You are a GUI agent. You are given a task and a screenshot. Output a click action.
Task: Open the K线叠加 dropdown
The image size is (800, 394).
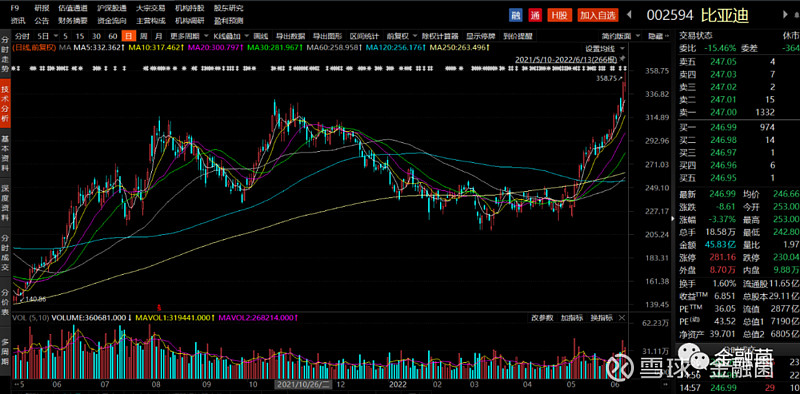pyautogui.click(x=231, y=36)
